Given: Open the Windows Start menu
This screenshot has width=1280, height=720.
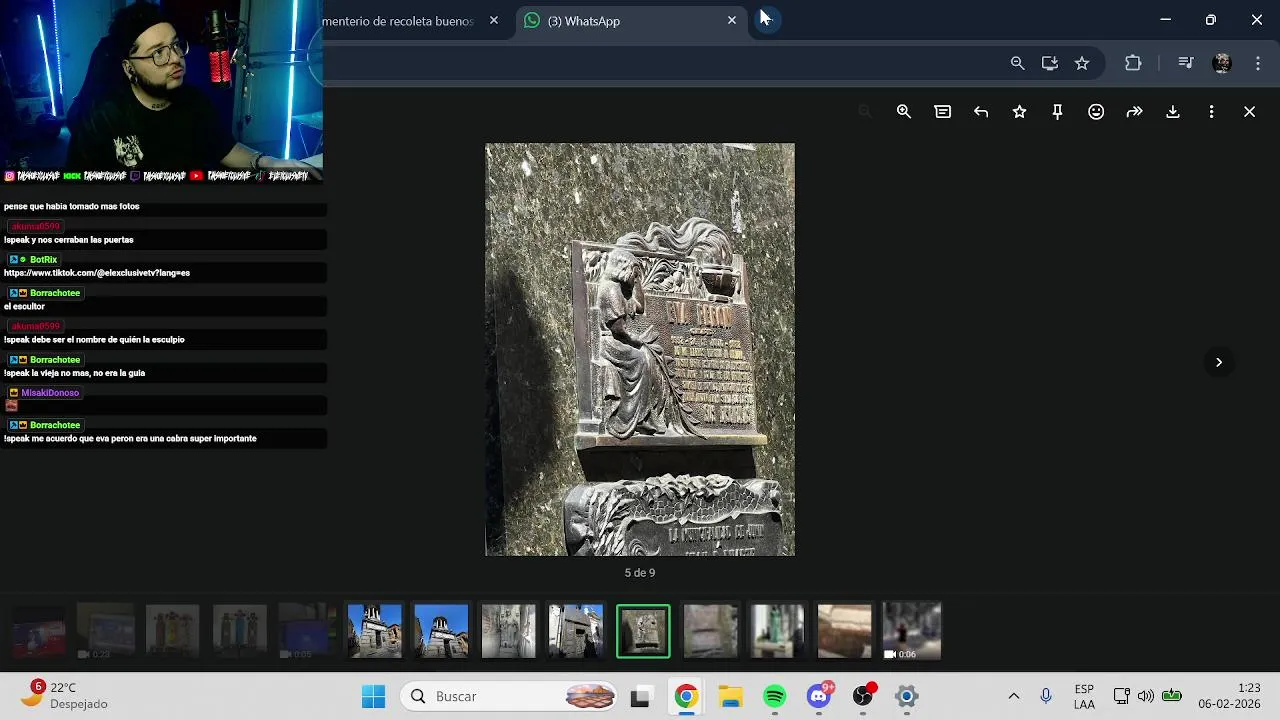Looking at the screenshot, I should [x=373, y=696].
